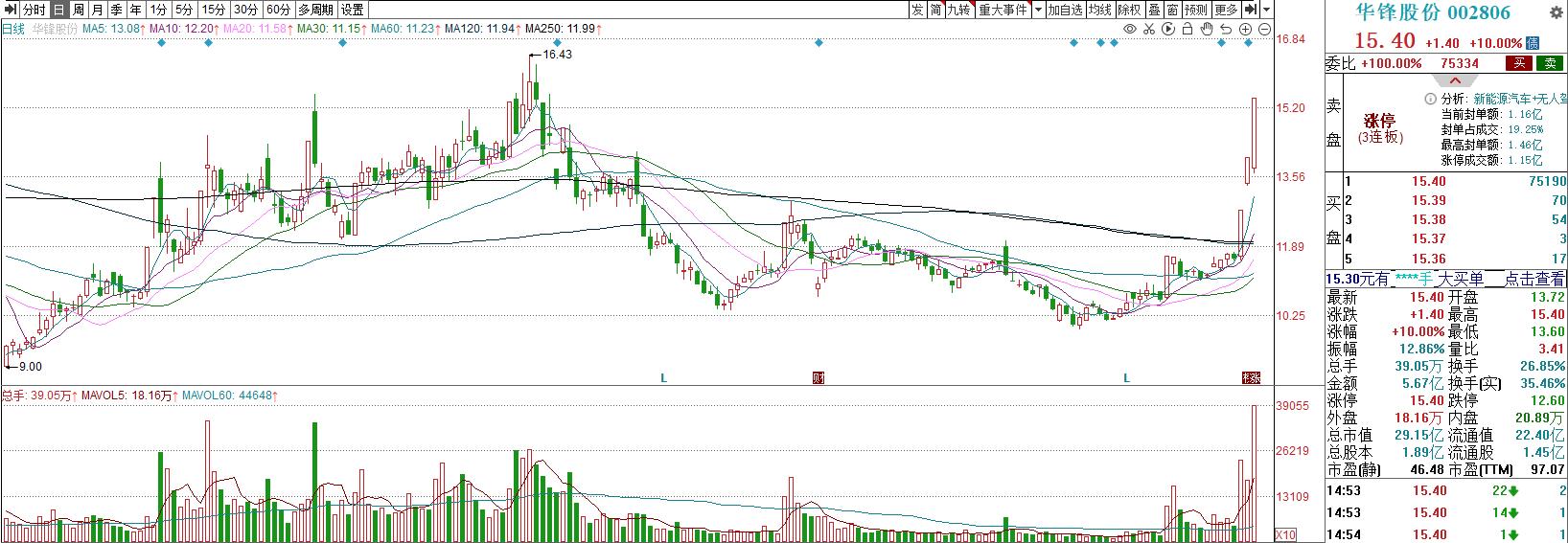Click the MA10: 12.20 indicator label
The image size is (1568, 543).
pyautogui.click(x=184, y=29)
